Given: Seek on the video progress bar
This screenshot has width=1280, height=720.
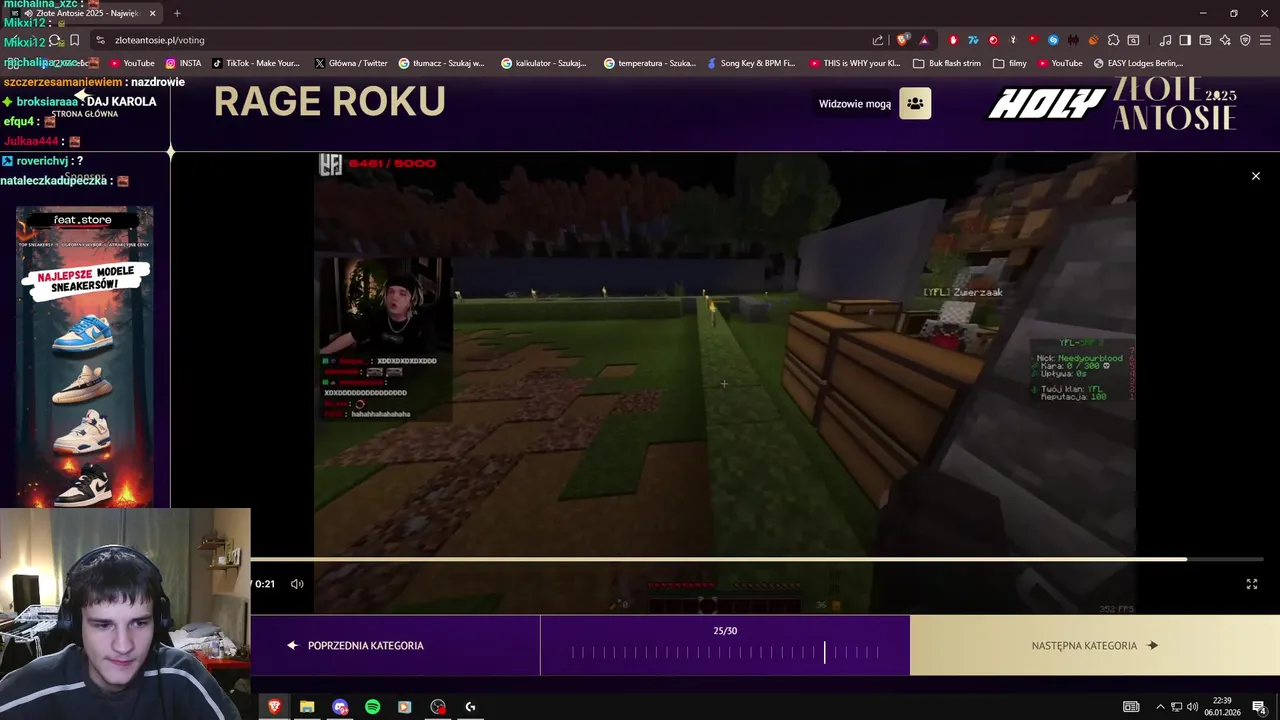Looking at the screenshot, I should coord(757,559).
